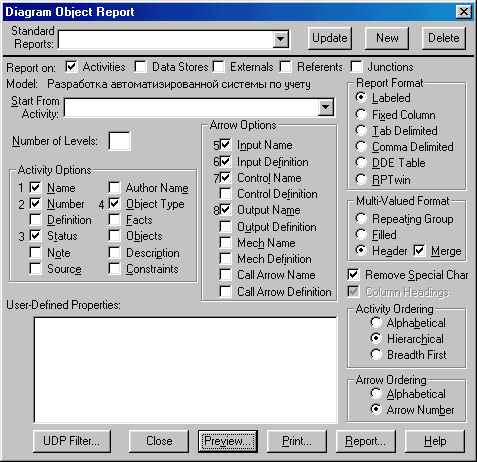Enable the Description checkbox
This screenshot has width=477, height=462.
114,252
